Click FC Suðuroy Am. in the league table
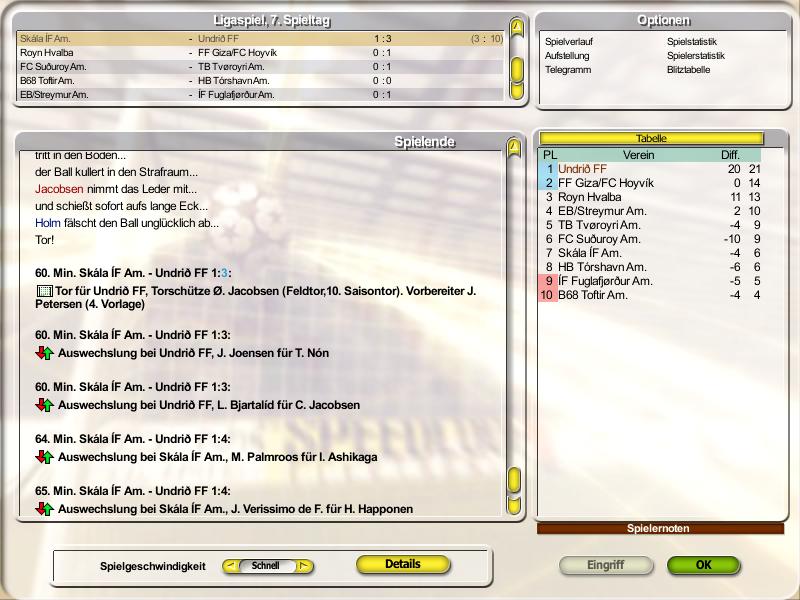 (599, 239)
